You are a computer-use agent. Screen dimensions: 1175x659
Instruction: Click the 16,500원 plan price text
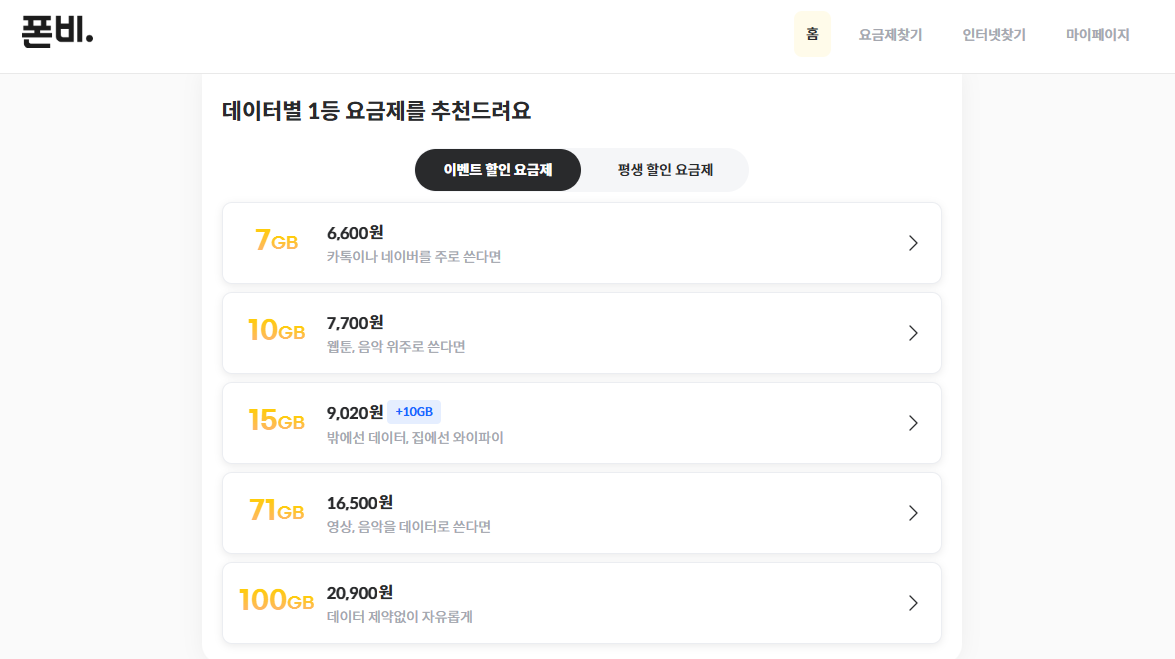[359, 502]
